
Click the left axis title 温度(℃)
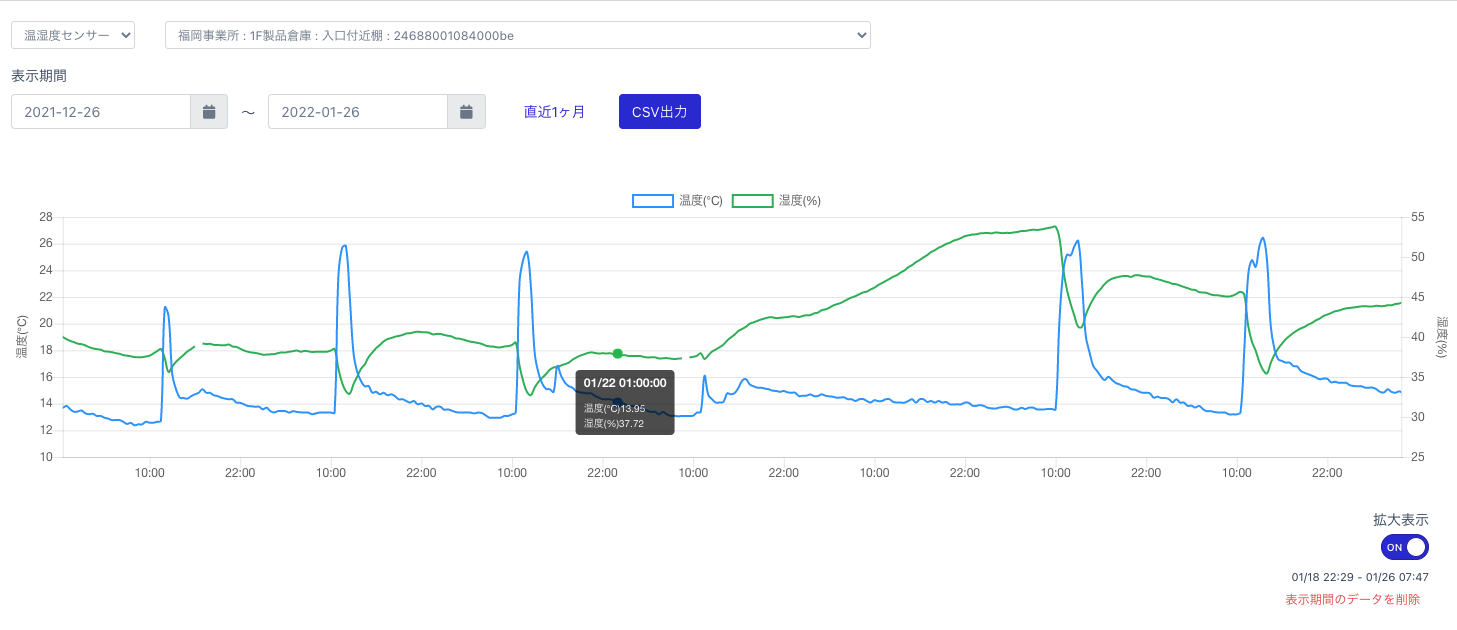click(20, 337)
